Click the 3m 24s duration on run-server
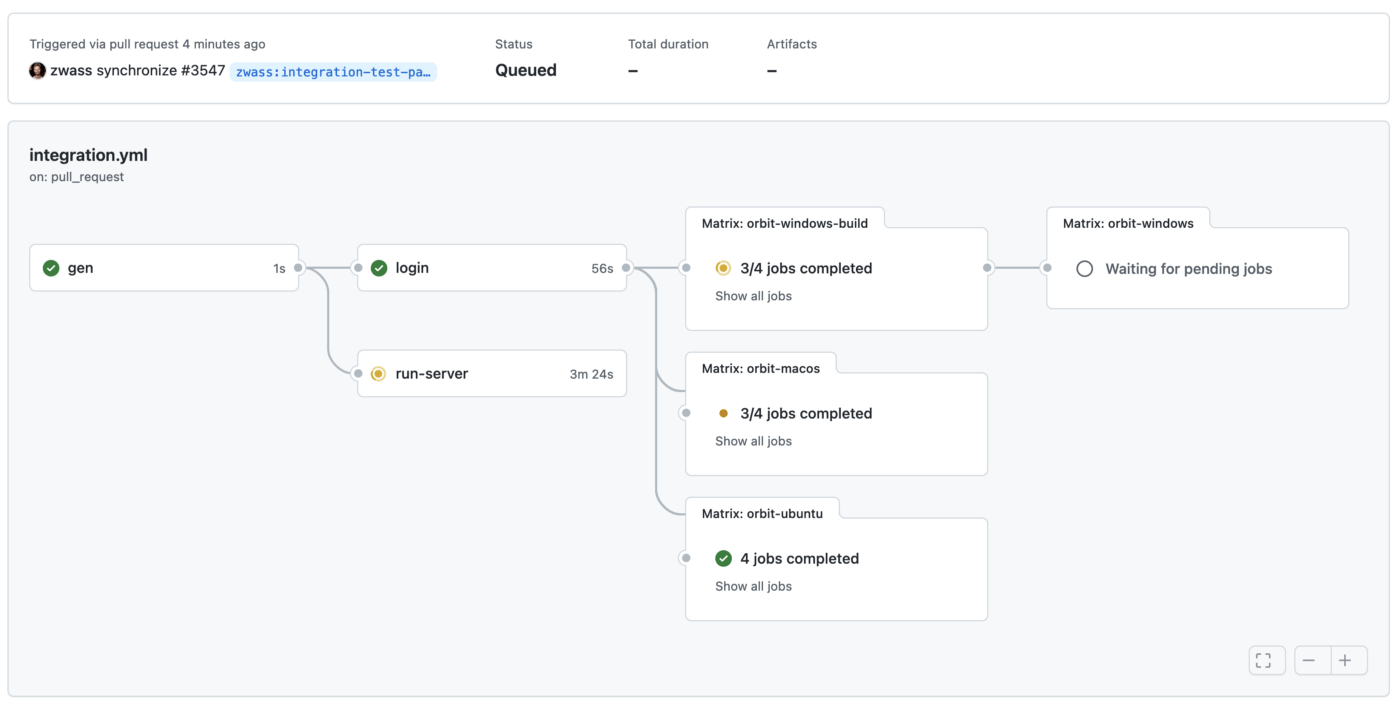This screenshot has height=707, width=1400. (591, 375)
